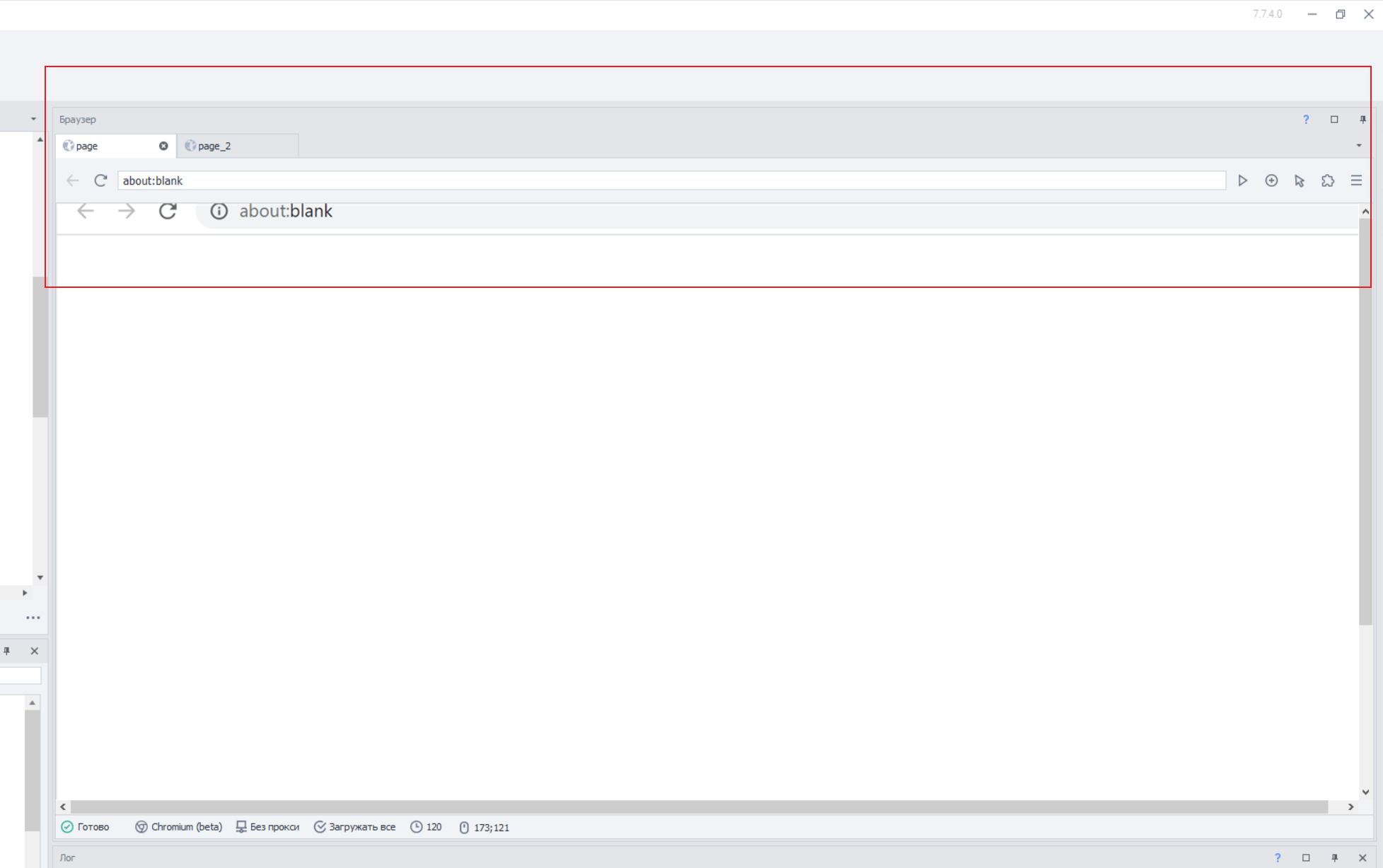Toggle the Без прокси proxy setting
Image resolution: width=1383 pixels, height=868 pixels.
(x=267, y=827)
